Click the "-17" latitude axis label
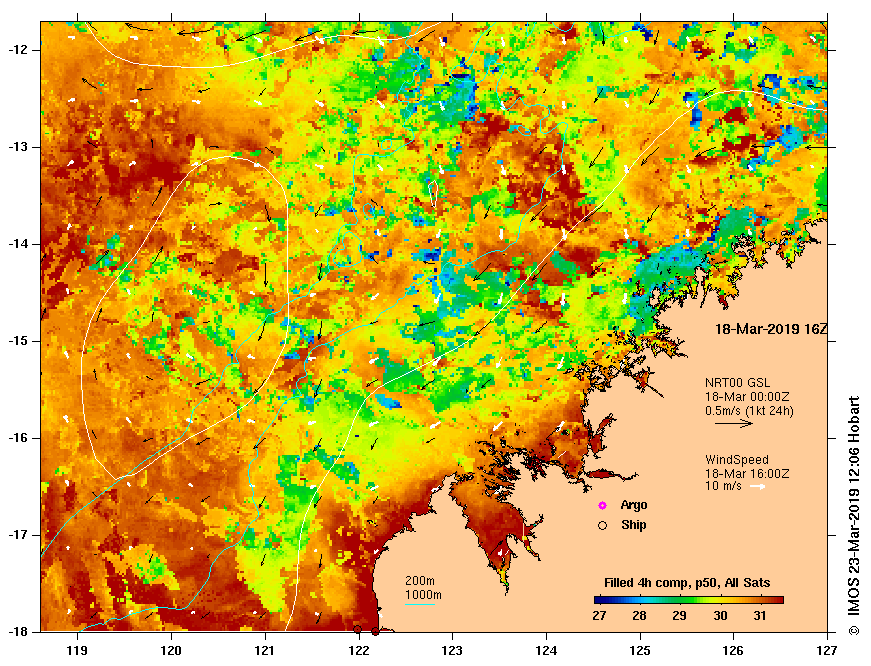Screen dimensions: 871x666 pyautogui.click(x=18, y=535)
